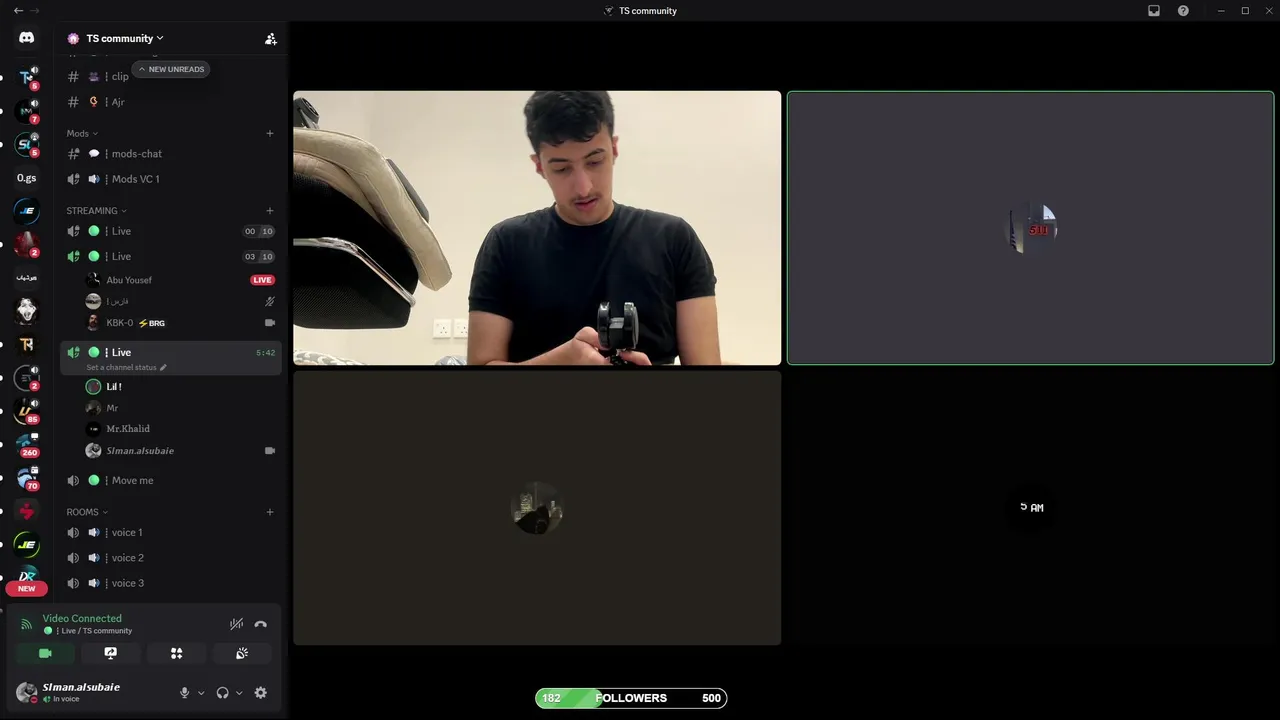Focus the green-outlined speaking participant tile
The image size is (1280, 720).
coord(1031,228)
